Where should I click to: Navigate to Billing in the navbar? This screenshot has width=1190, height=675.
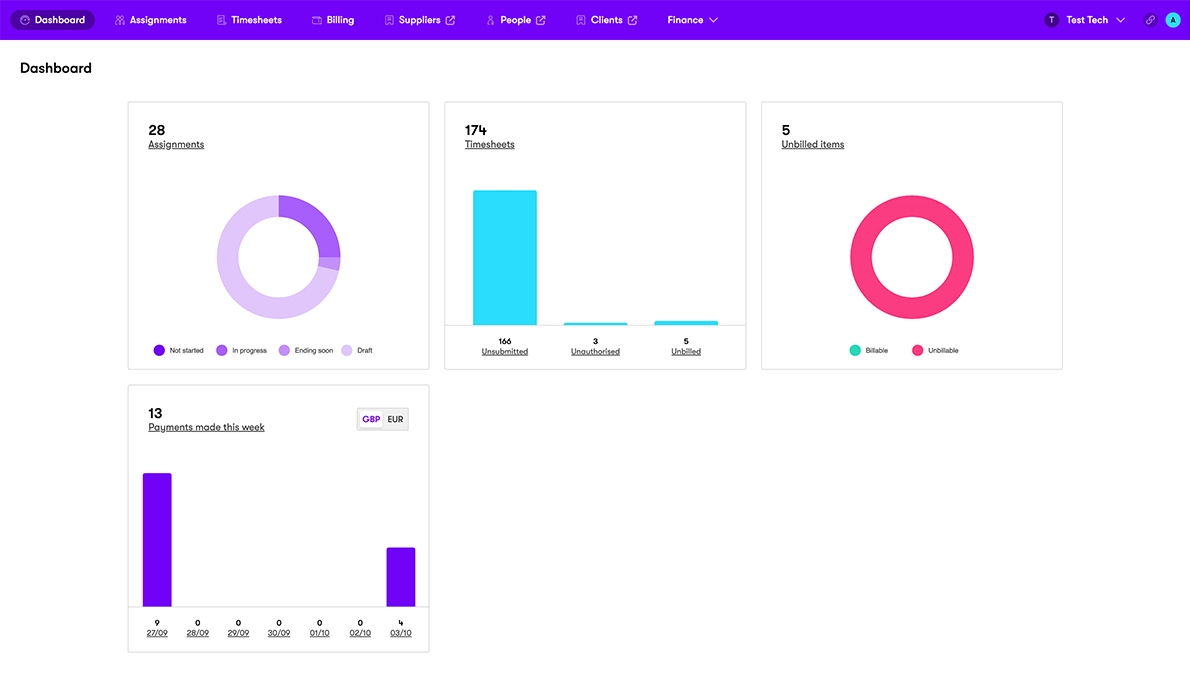click(x=333, y=20)
